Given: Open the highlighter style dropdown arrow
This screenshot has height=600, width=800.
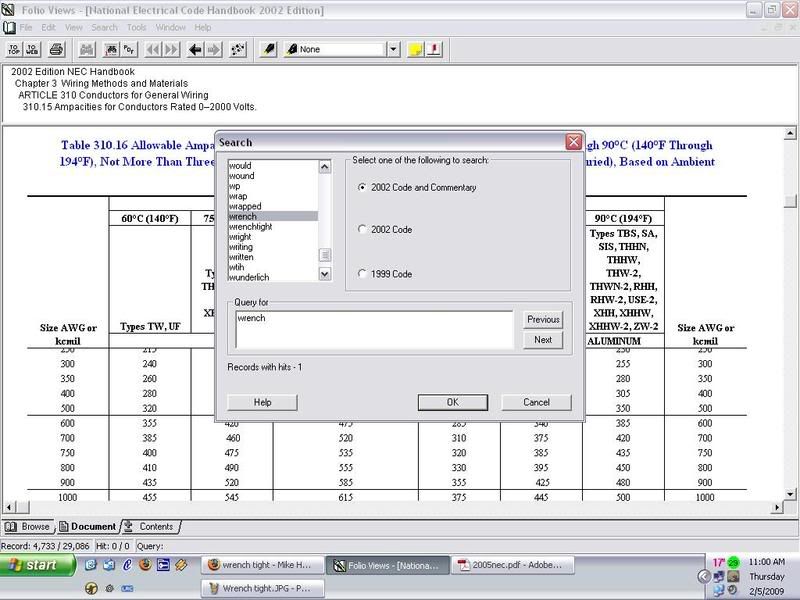Looking at the screenshot, I should click(393, 49).
